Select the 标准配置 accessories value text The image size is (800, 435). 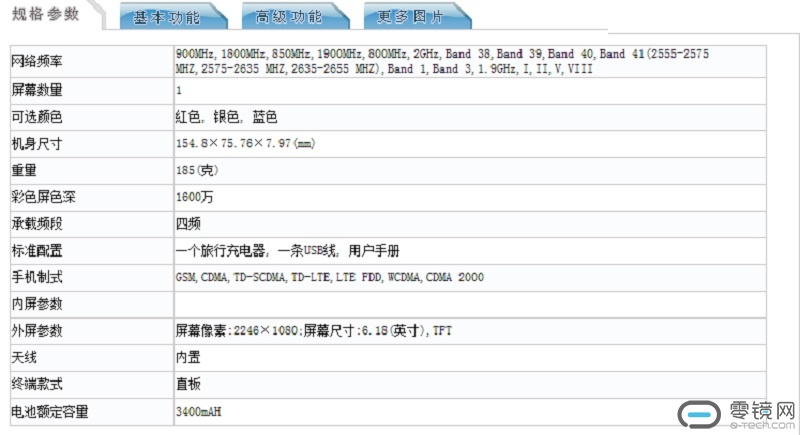pyautogui.click(x=293, y=250)
